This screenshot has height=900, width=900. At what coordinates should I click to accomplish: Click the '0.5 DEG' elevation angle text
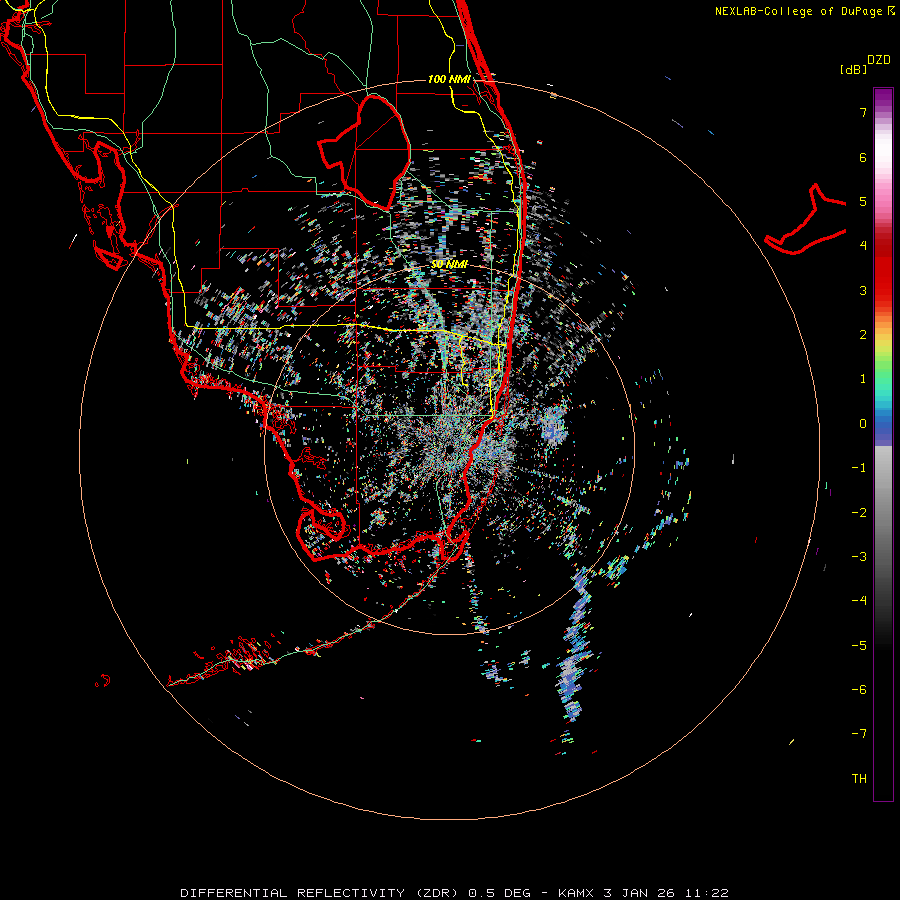point(499,893)
